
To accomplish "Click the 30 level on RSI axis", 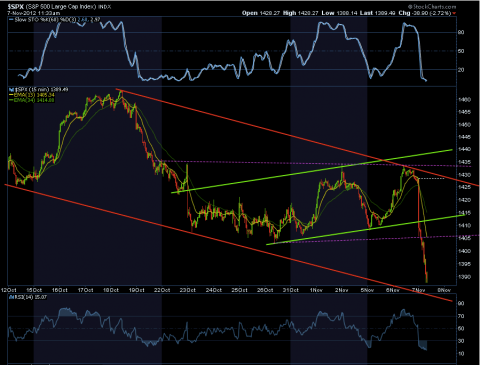I will point(461,341).
